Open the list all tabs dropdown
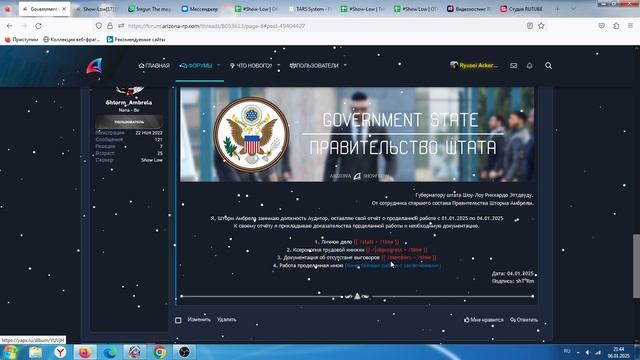The height and width of the screenshot is (360, 640). coord(573,9)
